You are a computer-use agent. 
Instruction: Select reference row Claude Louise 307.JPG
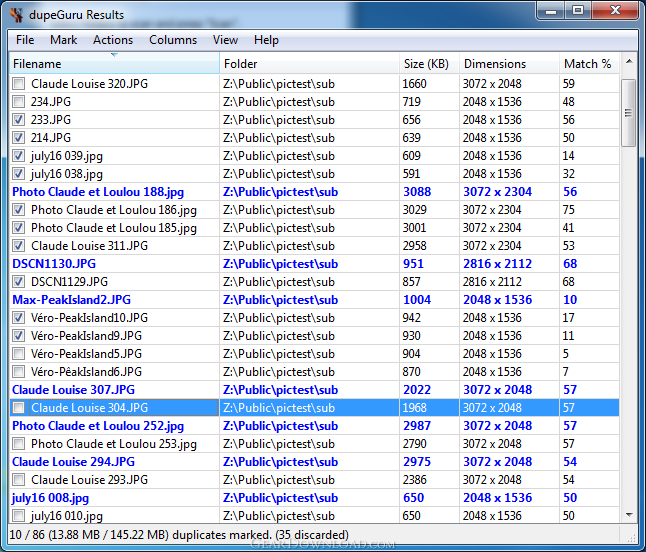click(x=314, y=390)
